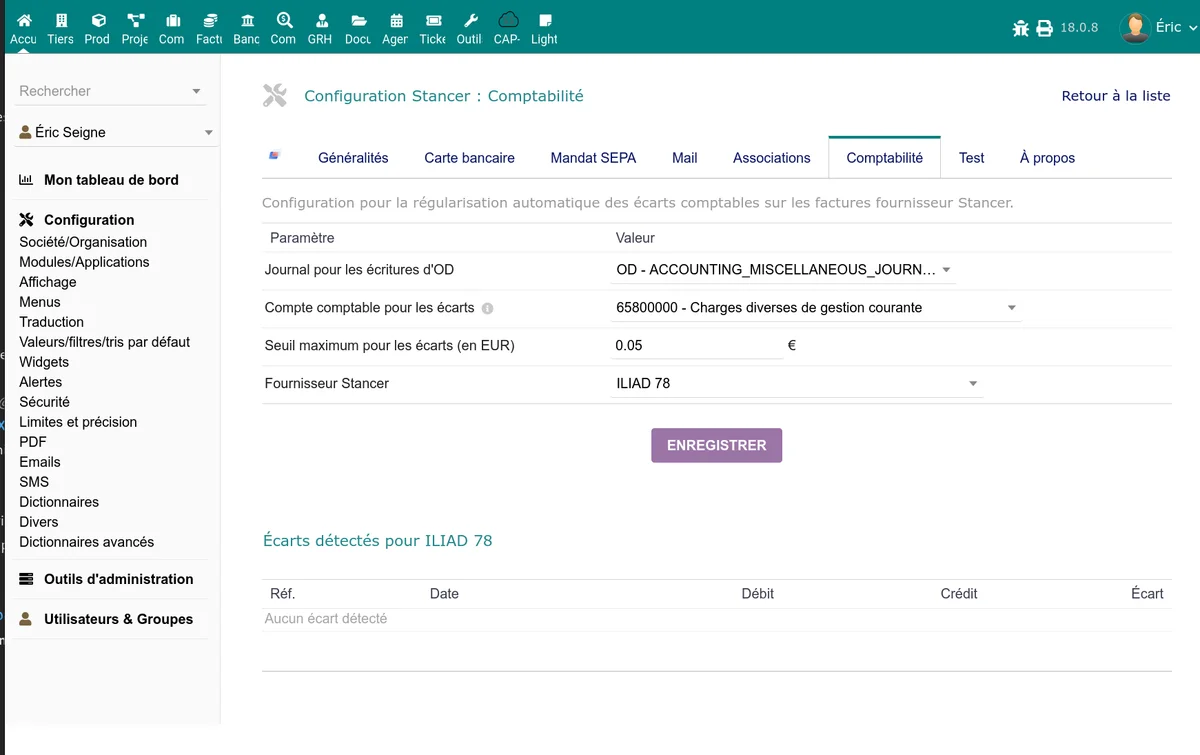Open the GRH person icon
This screenshot has height=755, width=1200.
321,20
